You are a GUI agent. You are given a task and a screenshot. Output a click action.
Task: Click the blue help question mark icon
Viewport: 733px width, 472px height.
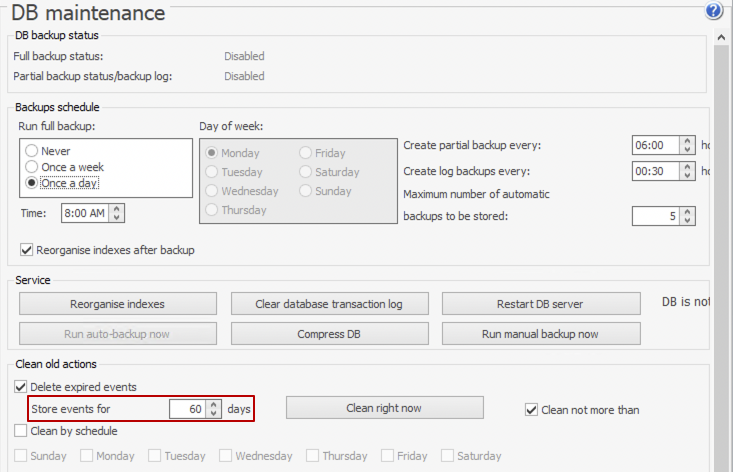713,12
